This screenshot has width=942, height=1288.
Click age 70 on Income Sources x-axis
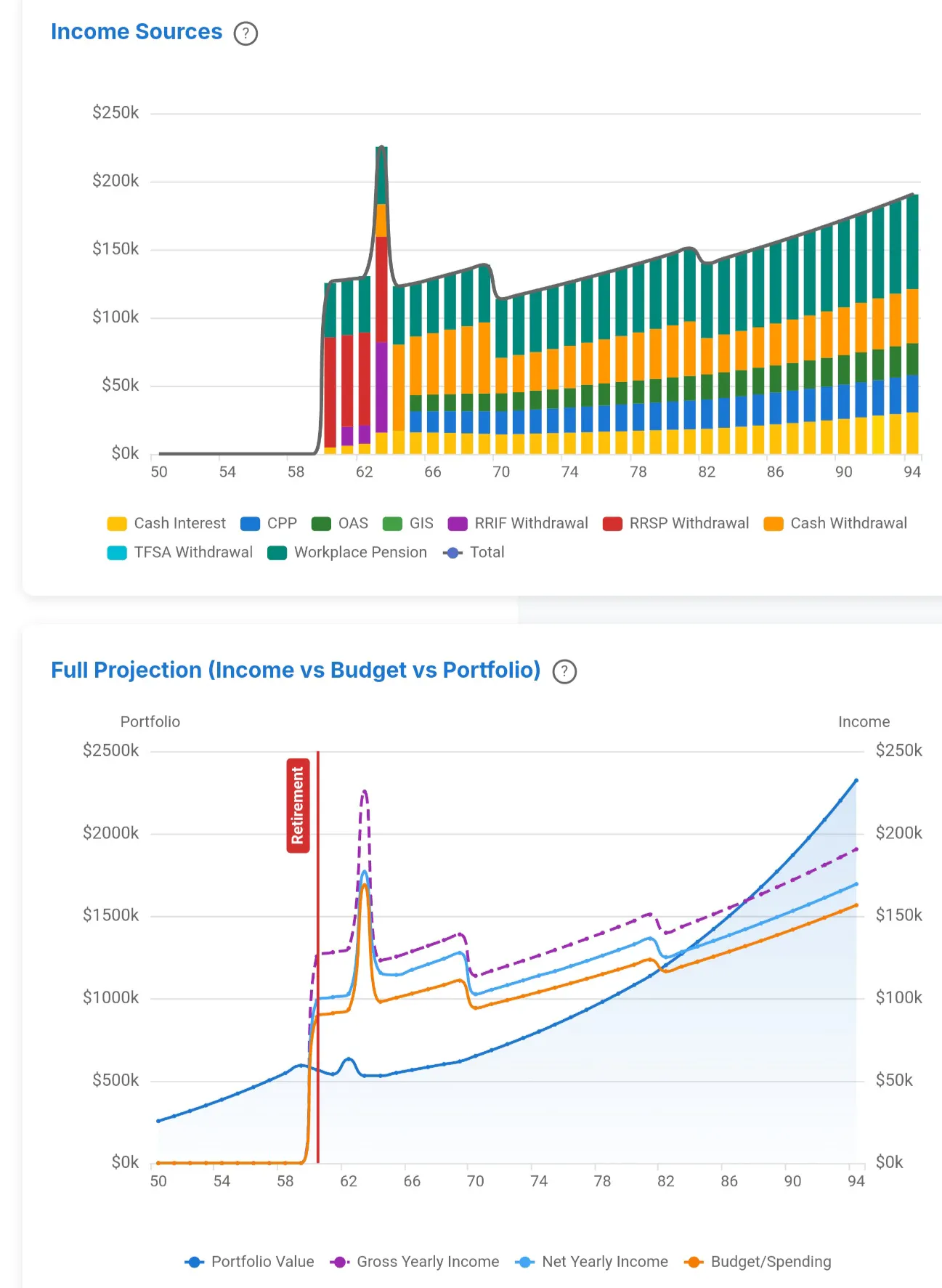pyautogui.click(x=501, y=472)
